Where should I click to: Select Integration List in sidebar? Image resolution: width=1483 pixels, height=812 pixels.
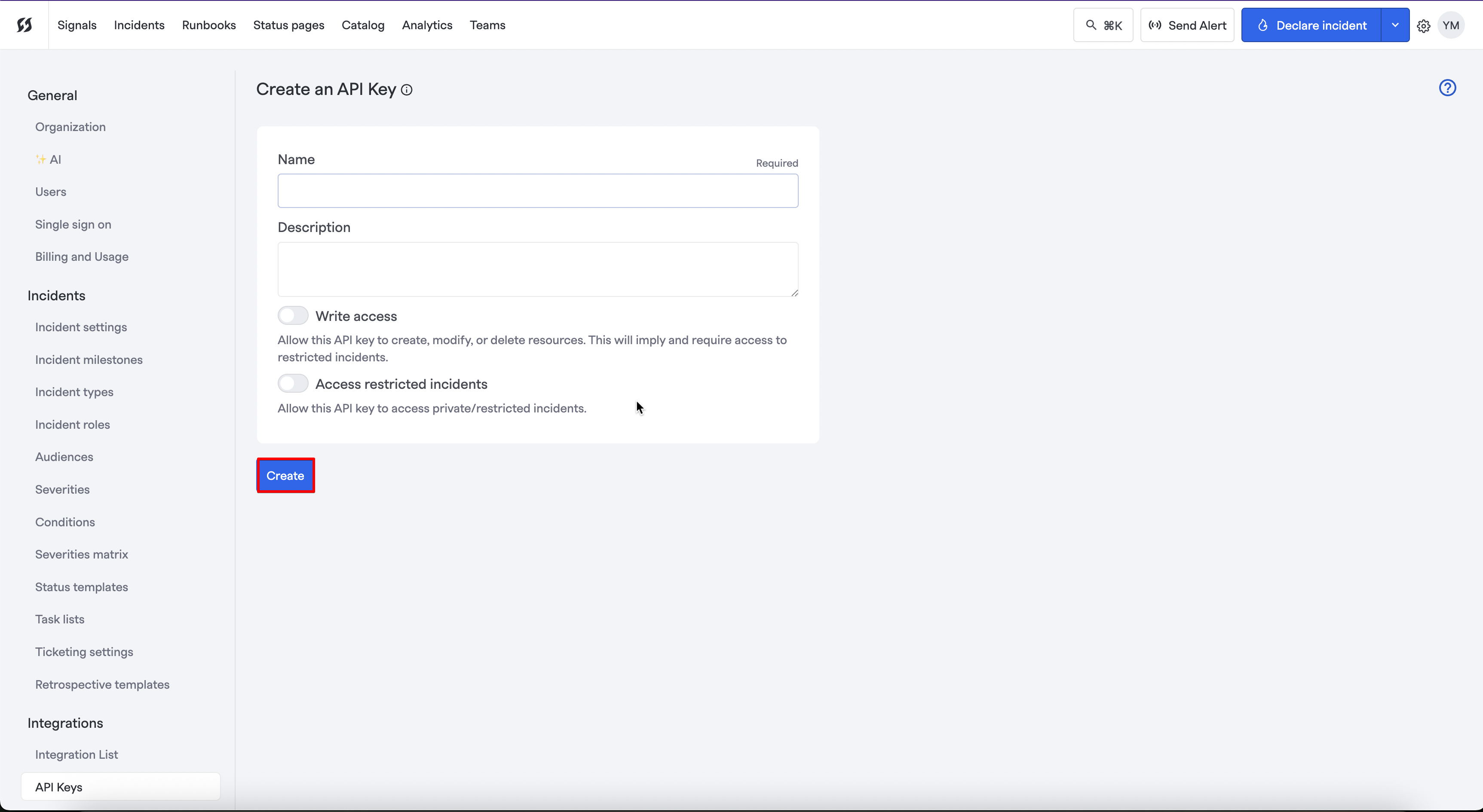(76, 754)
